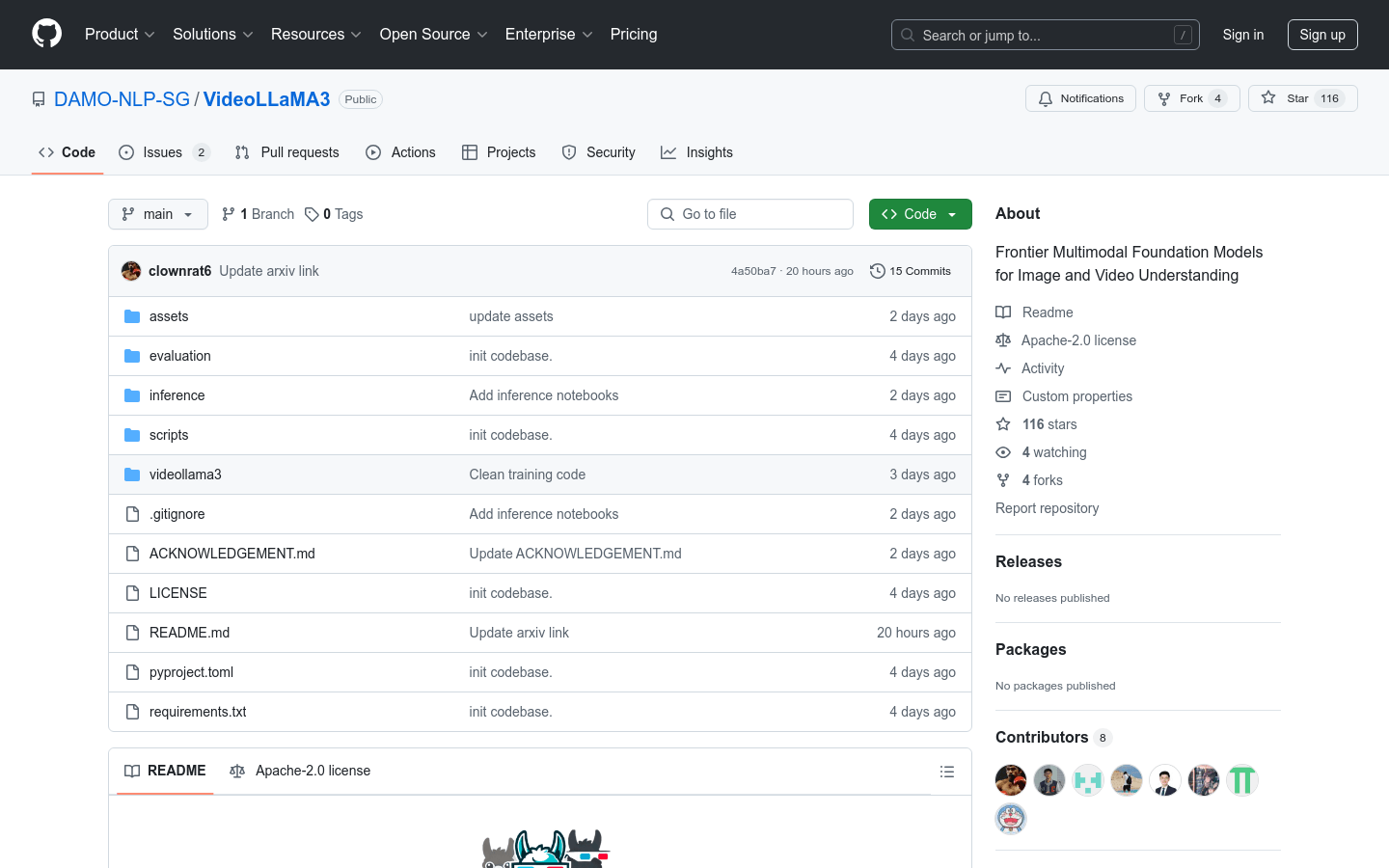Screen dimensions: 1389x868
Task: Fork the repository
Action: [1190, 98]
